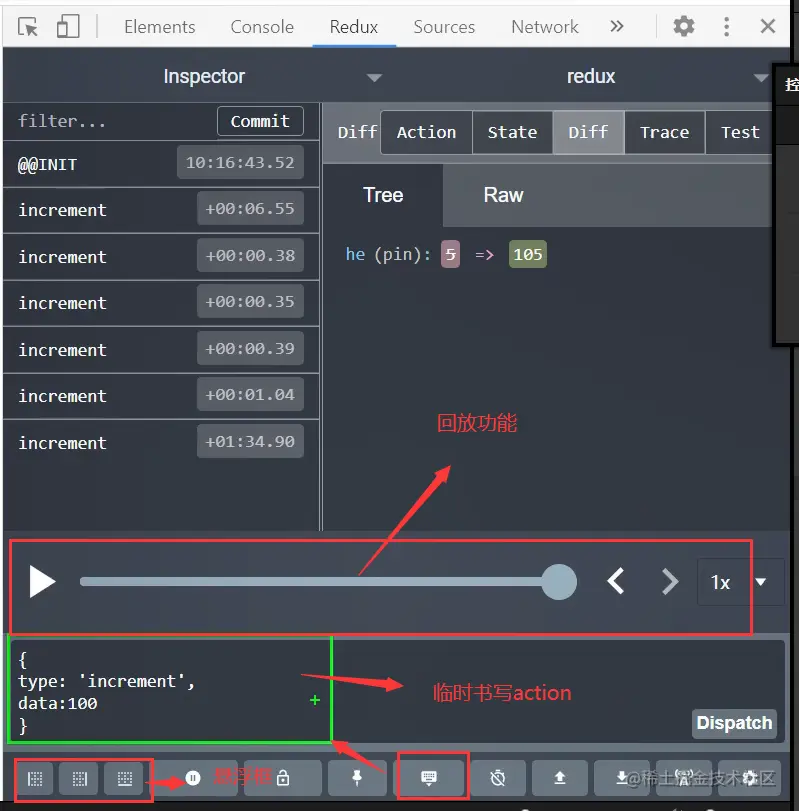Click the Dispatch button
Screen dimensions: 799x811
(x=734, y=723)
